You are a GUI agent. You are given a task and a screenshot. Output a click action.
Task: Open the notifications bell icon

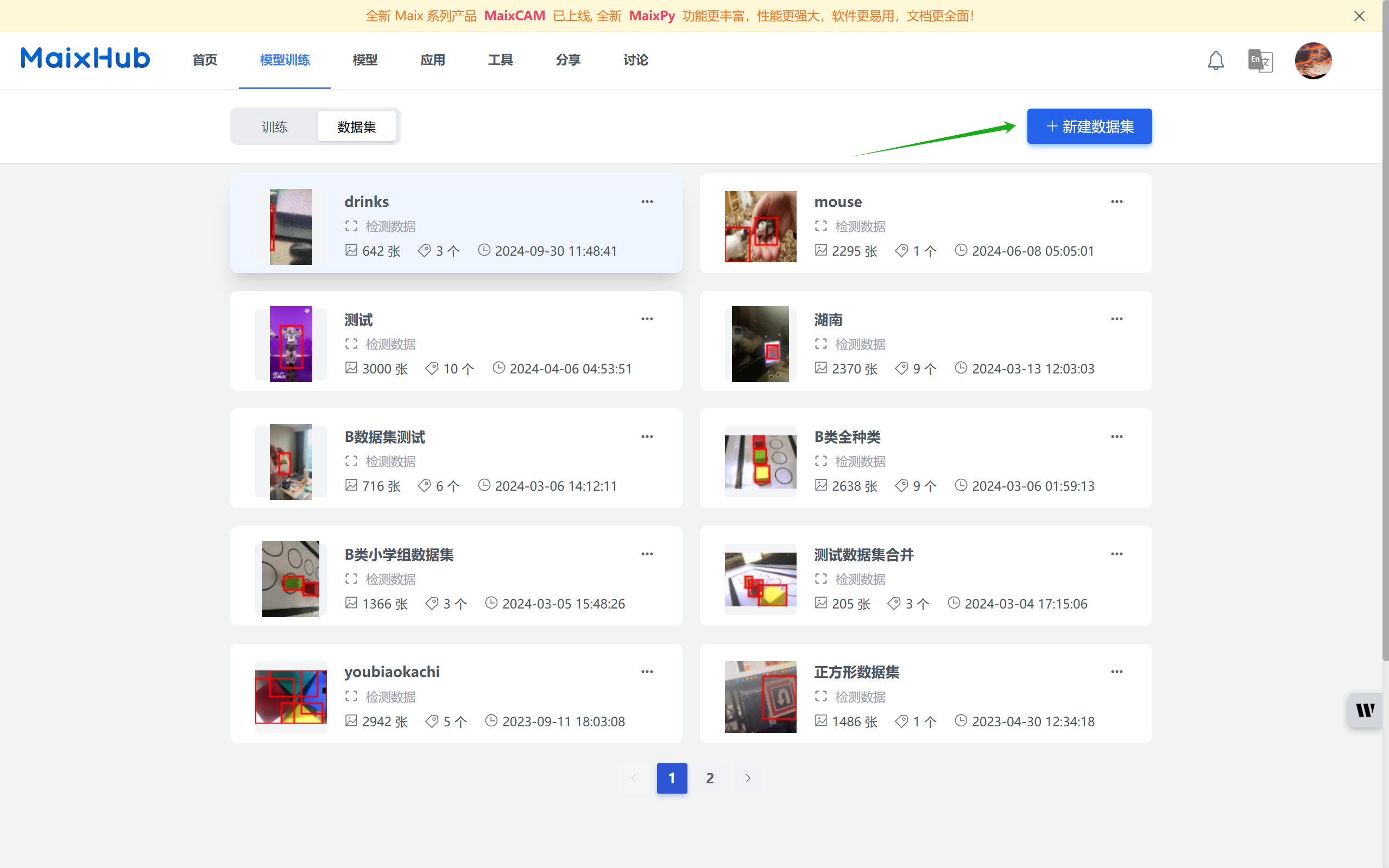[1216, 60]
